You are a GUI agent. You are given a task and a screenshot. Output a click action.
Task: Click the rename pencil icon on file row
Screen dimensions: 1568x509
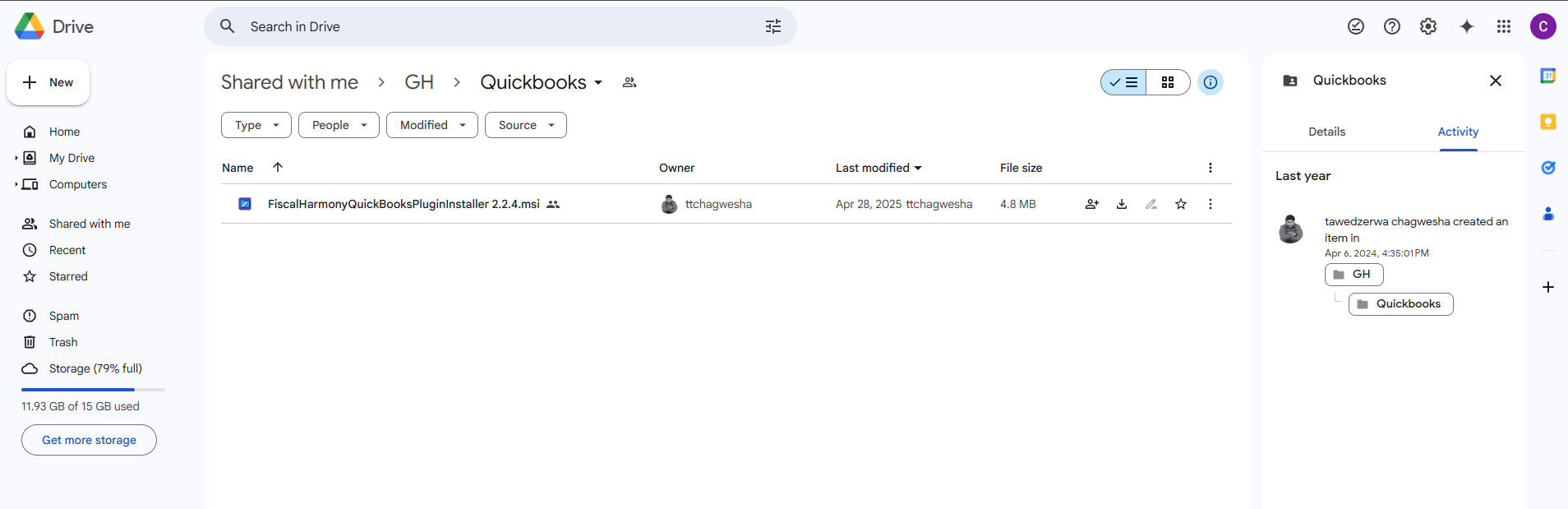pyautogui.click(x=1151, y=204)
